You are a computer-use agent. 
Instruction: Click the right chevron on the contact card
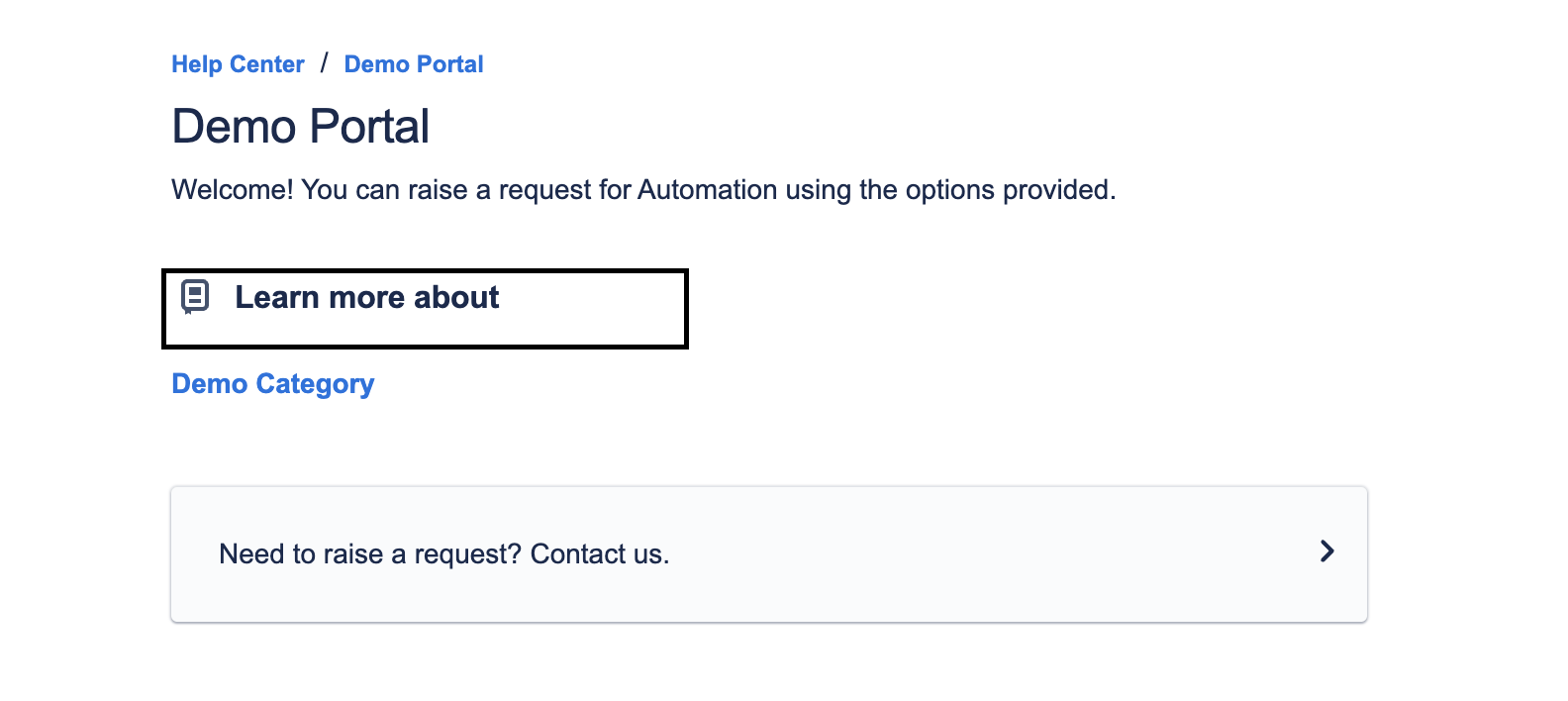(x=1326, y=551)
